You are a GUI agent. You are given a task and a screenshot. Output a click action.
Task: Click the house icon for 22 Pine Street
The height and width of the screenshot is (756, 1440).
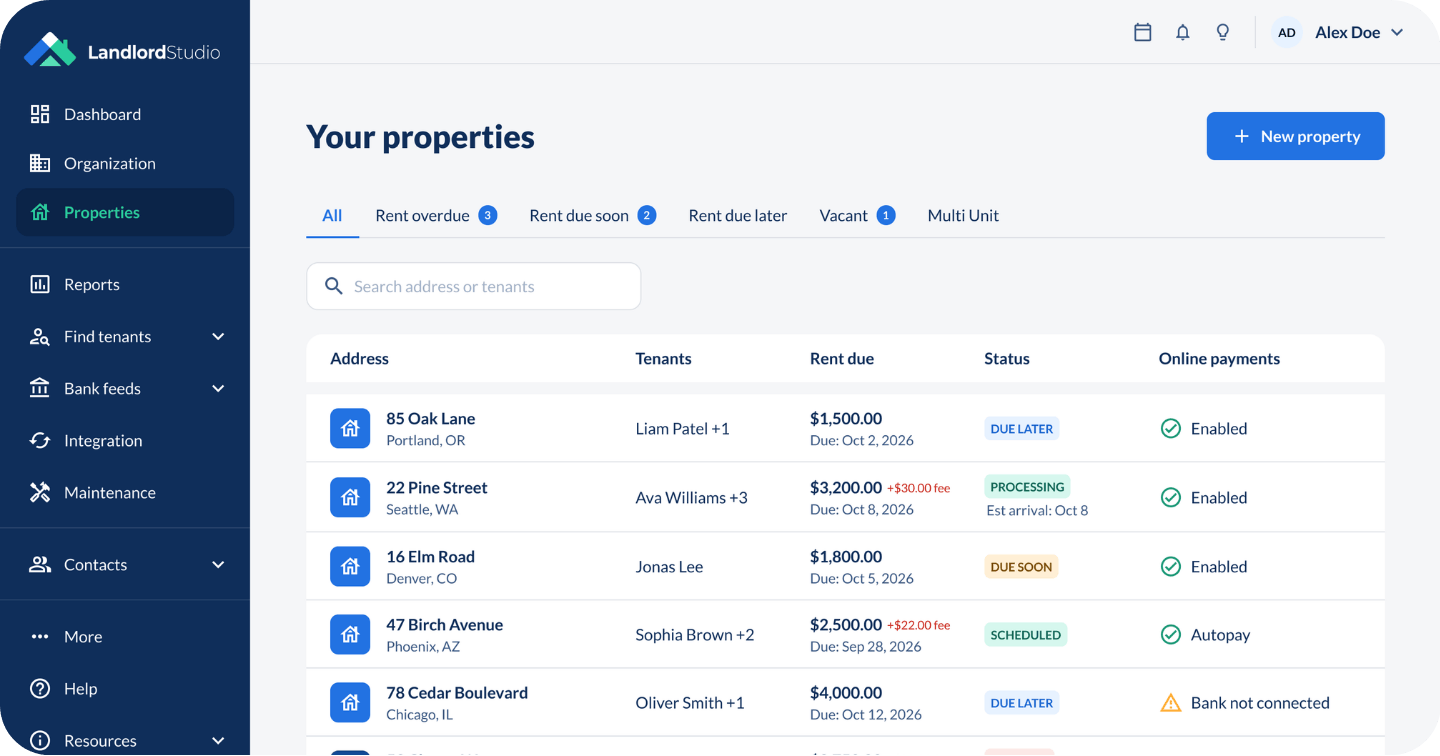350,497
